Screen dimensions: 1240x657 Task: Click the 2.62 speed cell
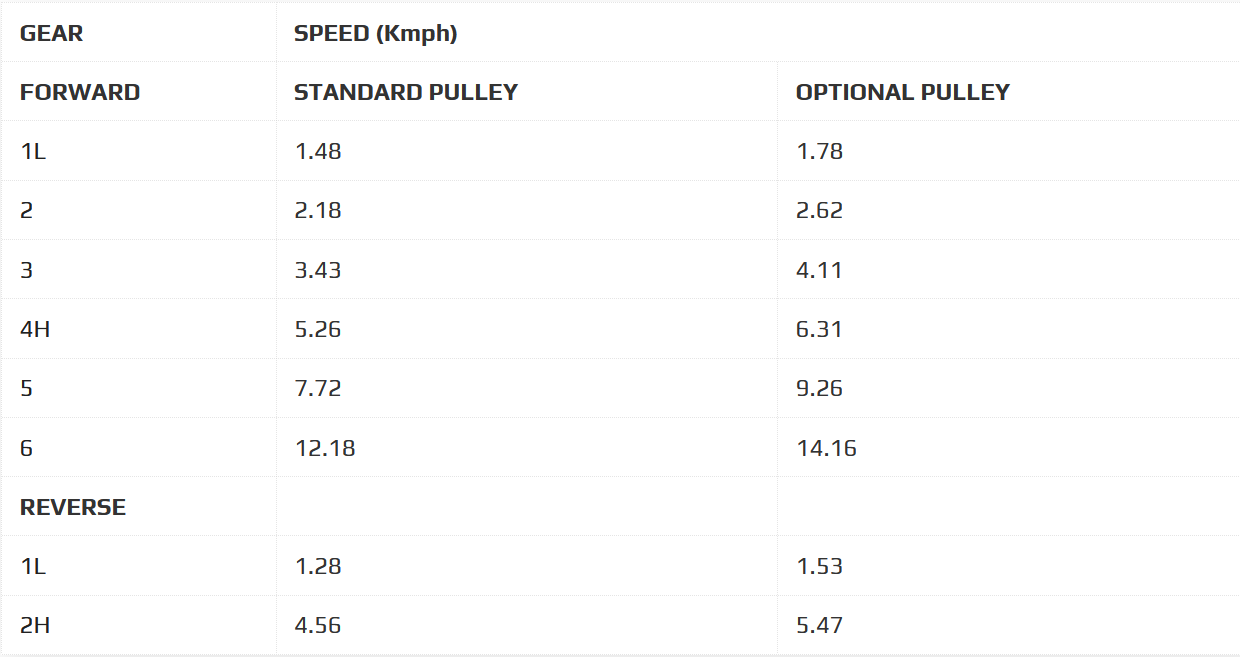pyautogui.click(x=819, y=210)
